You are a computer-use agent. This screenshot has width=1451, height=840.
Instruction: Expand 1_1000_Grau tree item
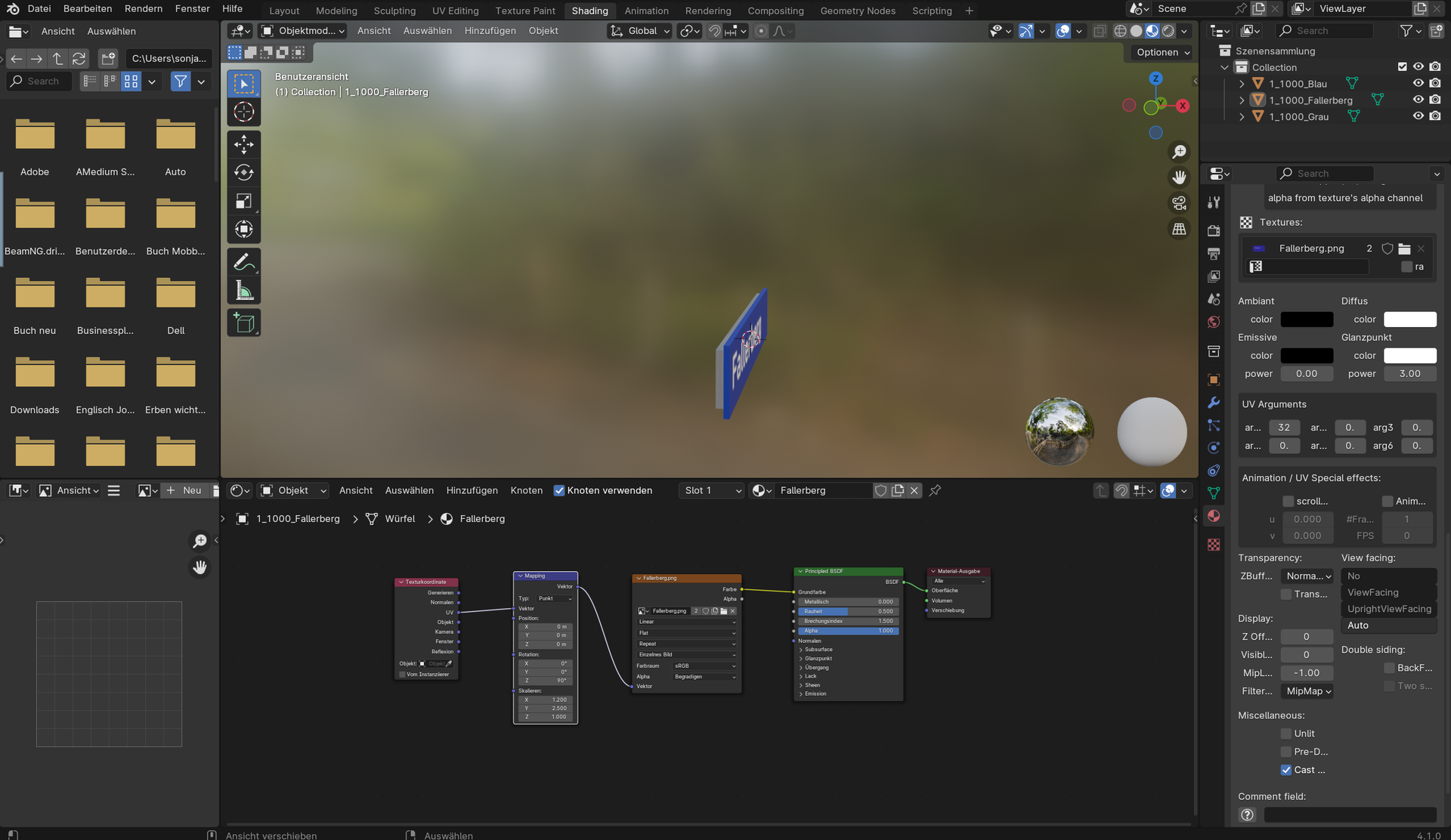point(1242,116)
